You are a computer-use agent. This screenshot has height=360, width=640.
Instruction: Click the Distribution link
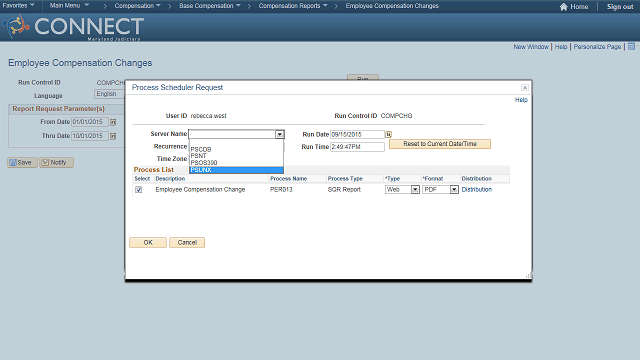coord(477,190)
